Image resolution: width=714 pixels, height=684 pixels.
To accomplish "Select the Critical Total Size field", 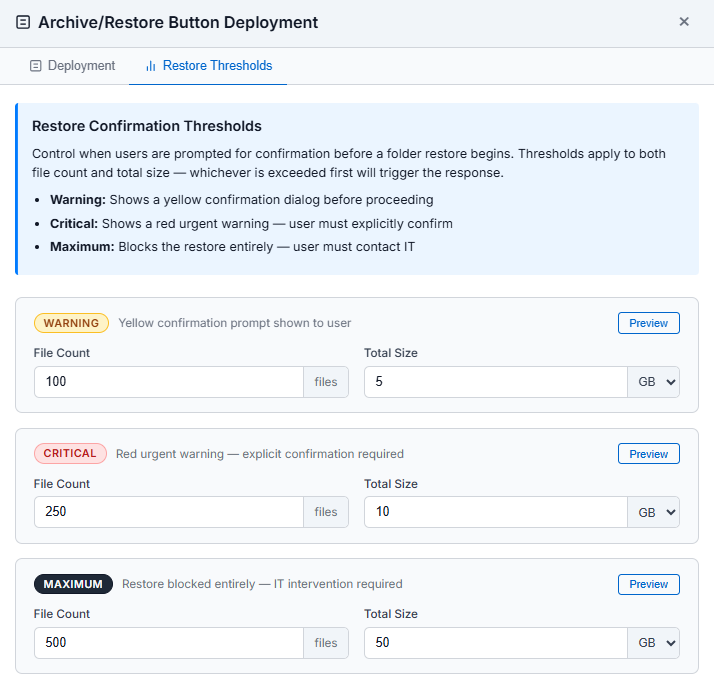I will 495,512.
